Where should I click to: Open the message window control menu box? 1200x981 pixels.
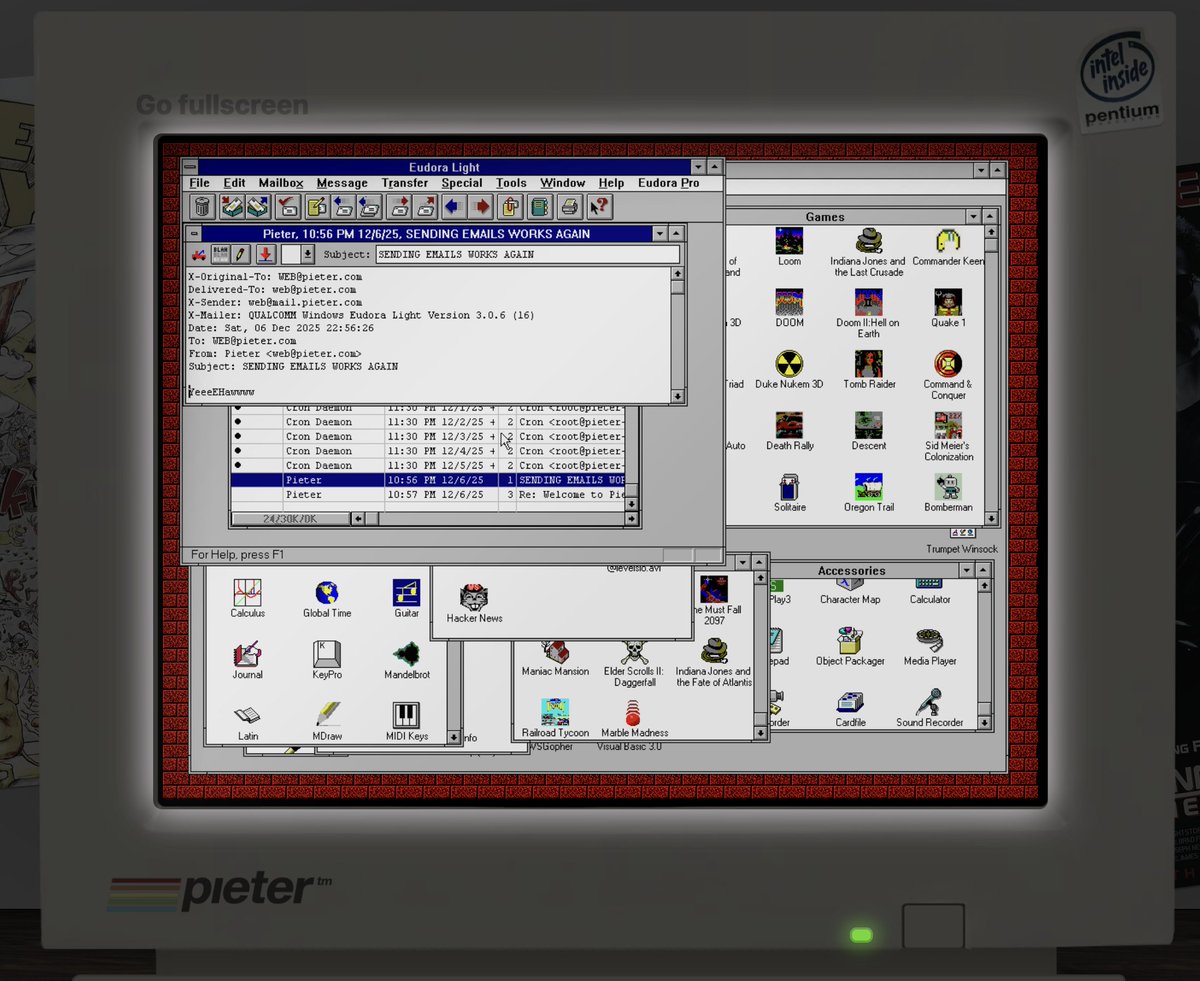pos(194,233)
